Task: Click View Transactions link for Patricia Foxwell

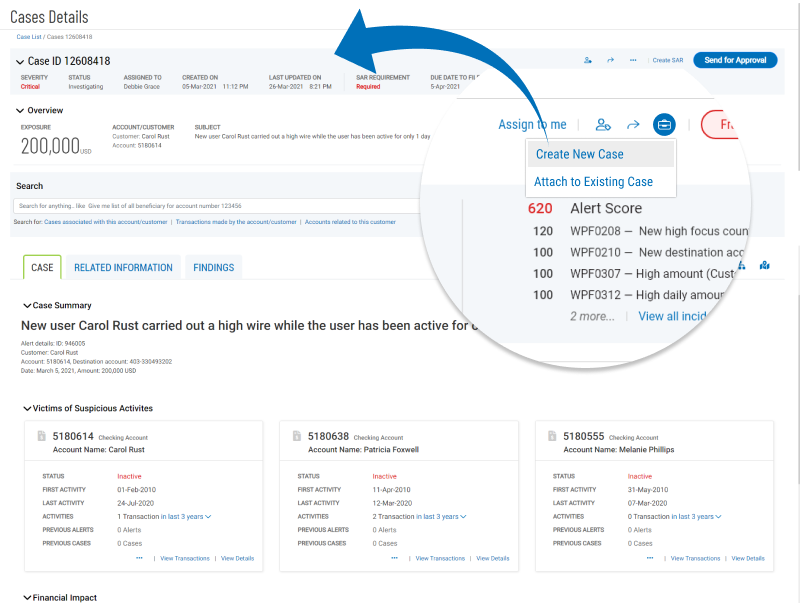Action: pyautogui.click(x=440, y=558)
